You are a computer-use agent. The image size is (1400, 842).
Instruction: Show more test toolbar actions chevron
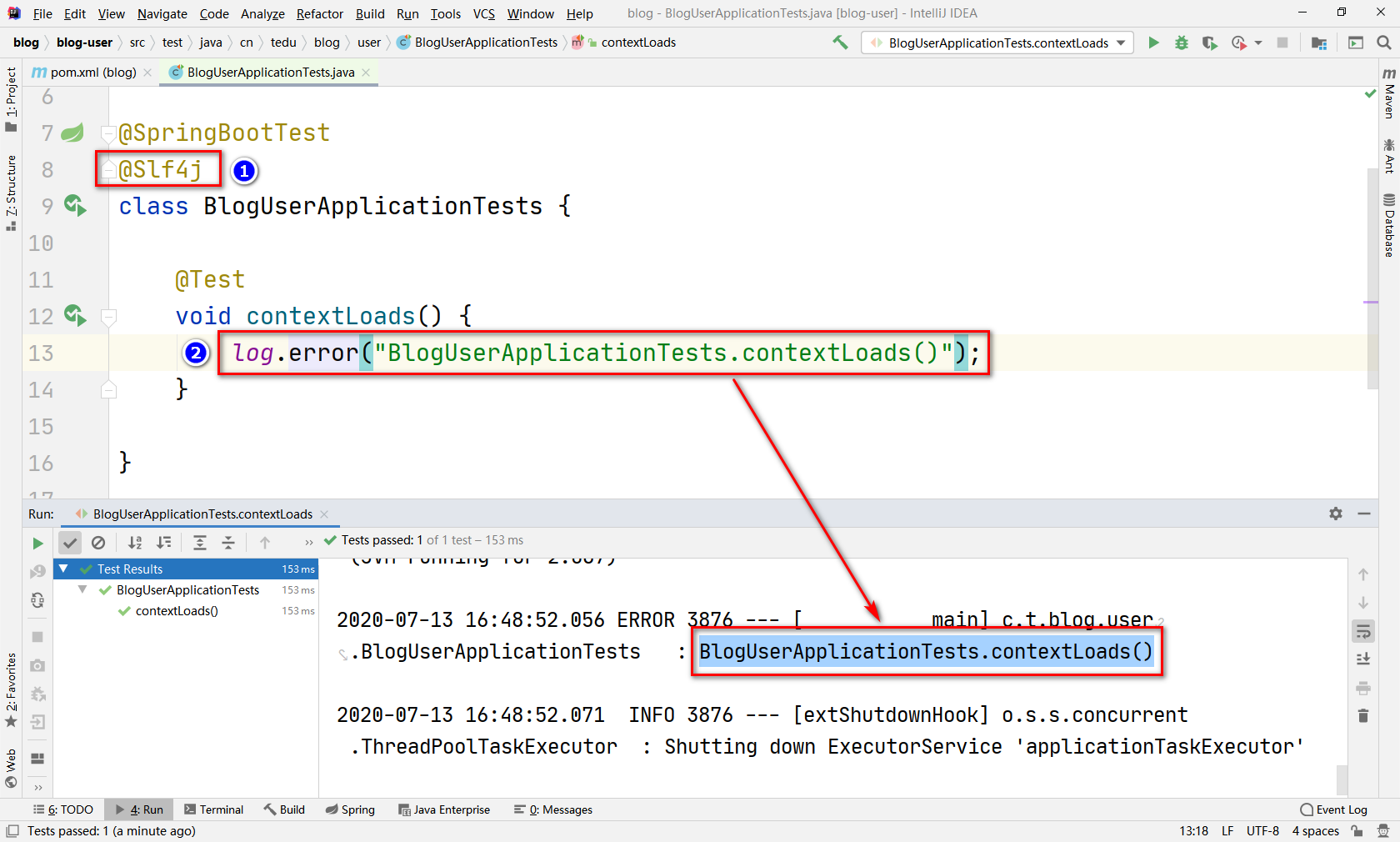(309, 543)
